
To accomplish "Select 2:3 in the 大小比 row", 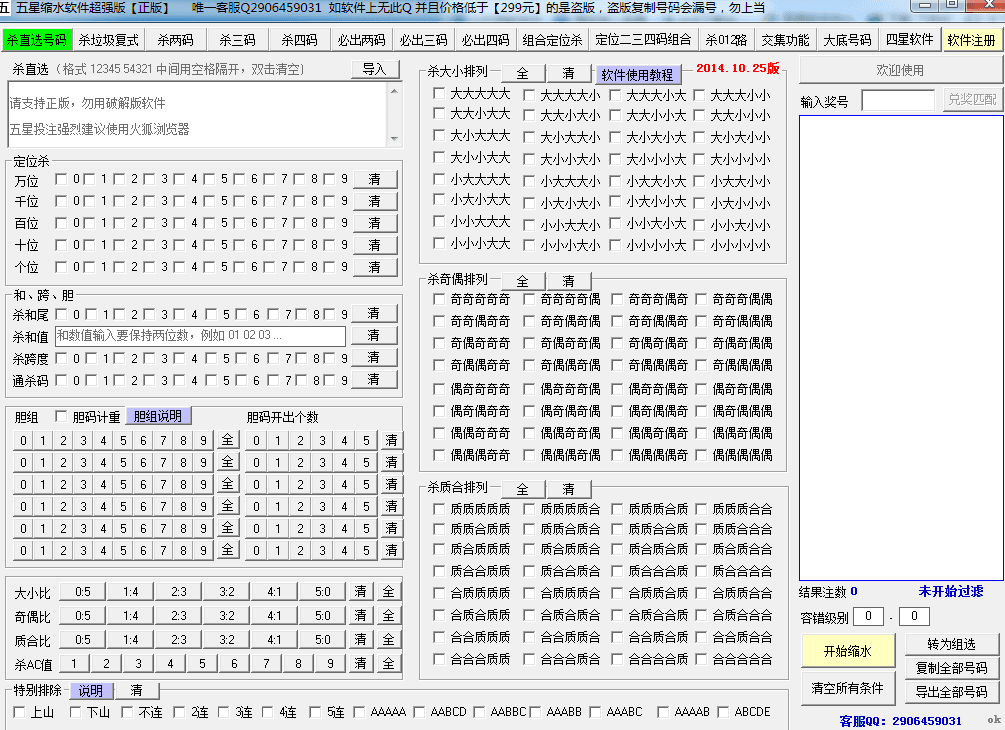I will tap(178, 592).
